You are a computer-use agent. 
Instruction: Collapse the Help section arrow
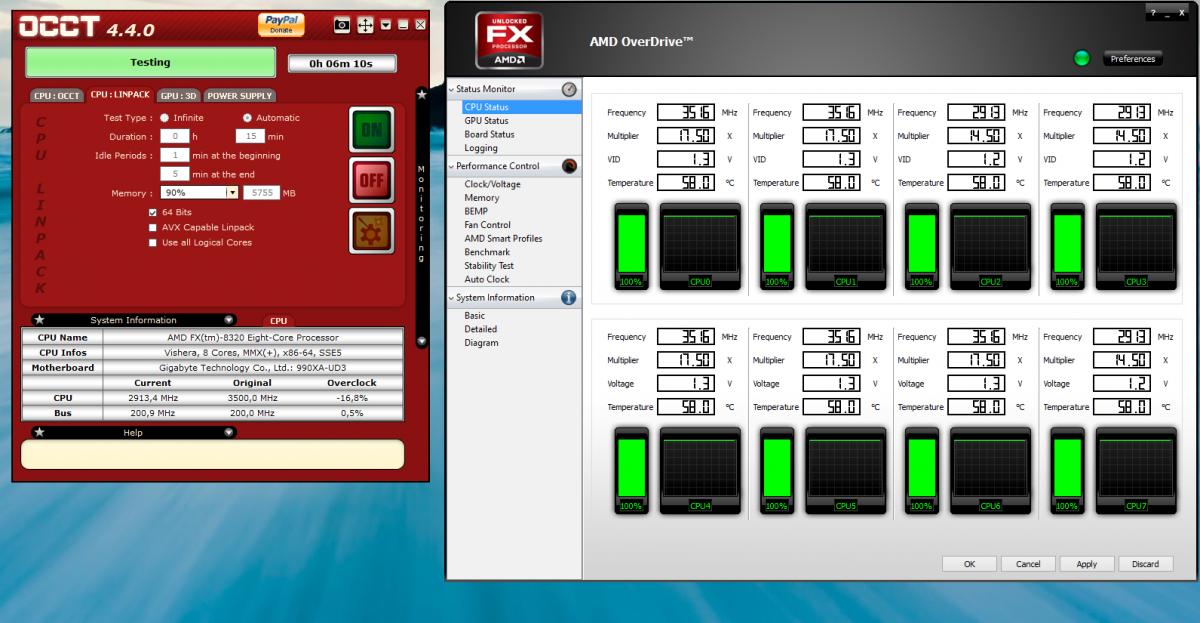pos(229,433)
